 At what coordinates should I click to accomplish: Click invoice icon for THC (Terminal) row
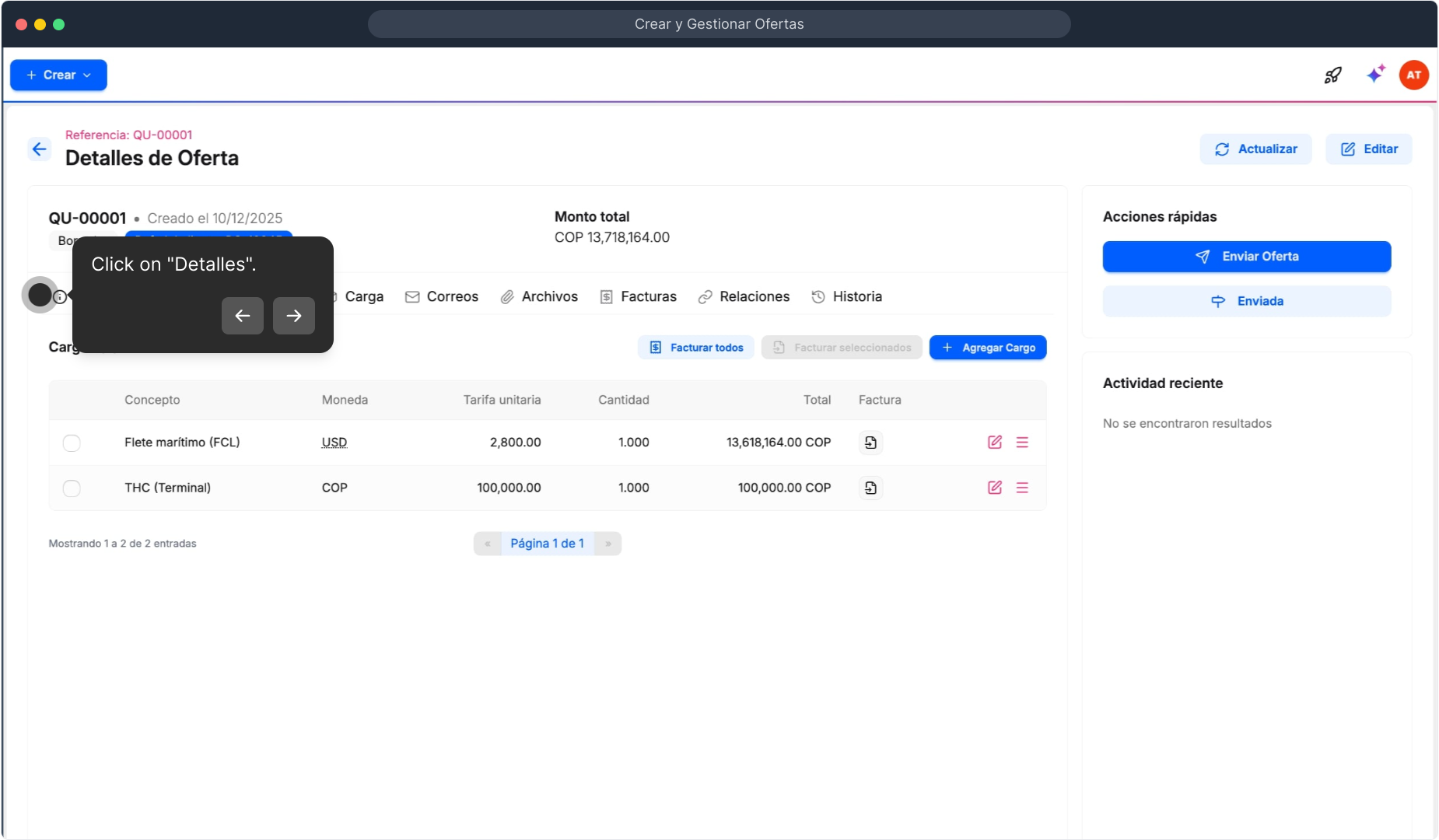[x=870, y=488]
